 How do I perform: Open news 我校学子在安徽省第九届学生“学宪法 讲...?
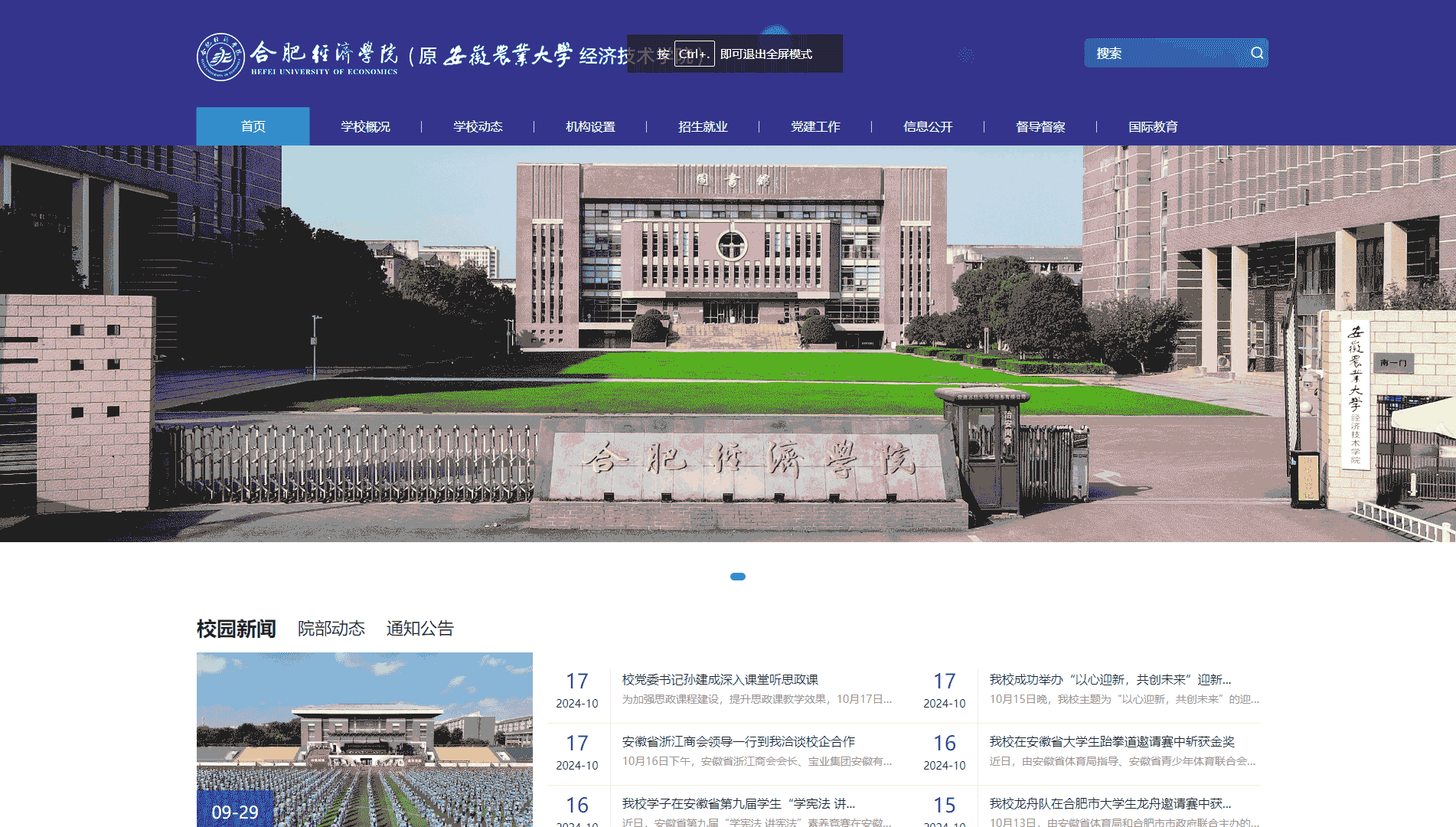pyautogui.click(x=739, y=803)
